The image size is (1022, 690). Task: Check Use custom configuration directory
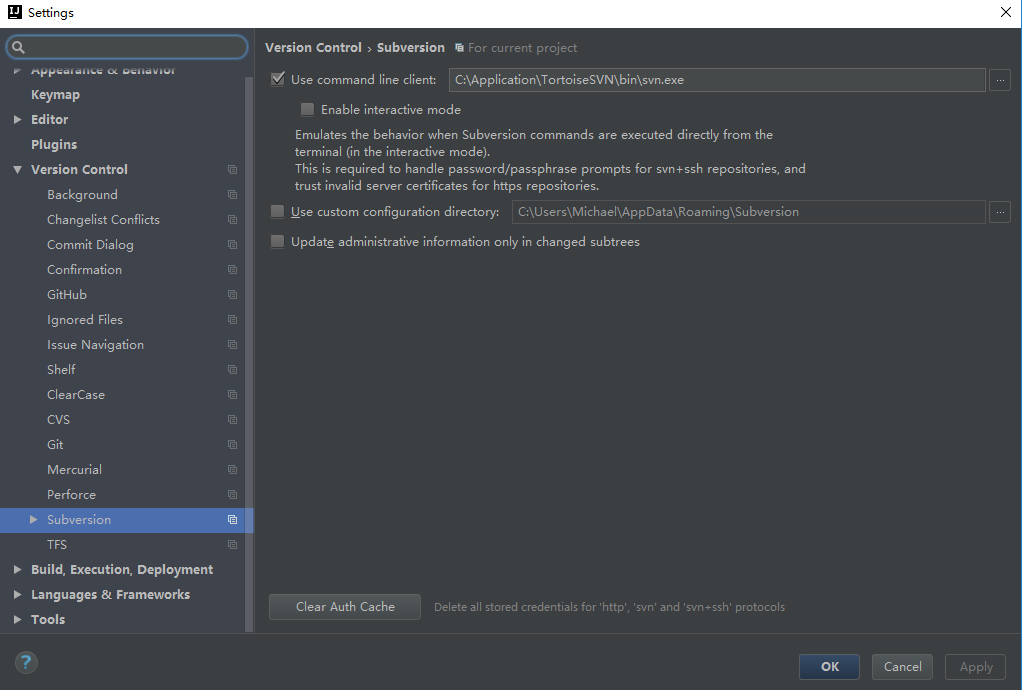pos(278,212)
